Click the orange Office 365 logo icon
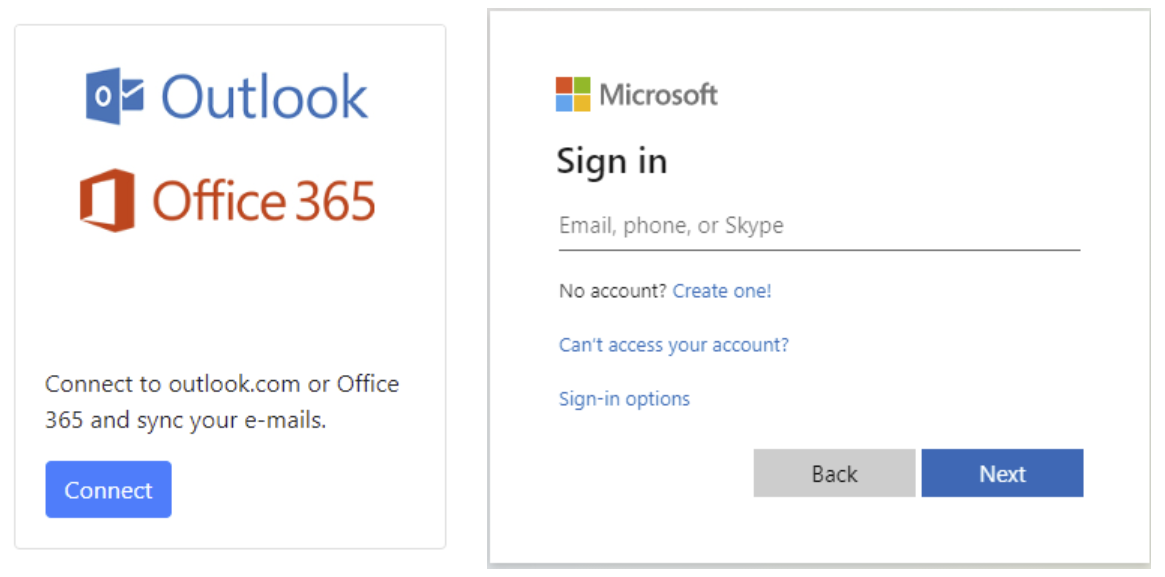 [x=107, y=200]
